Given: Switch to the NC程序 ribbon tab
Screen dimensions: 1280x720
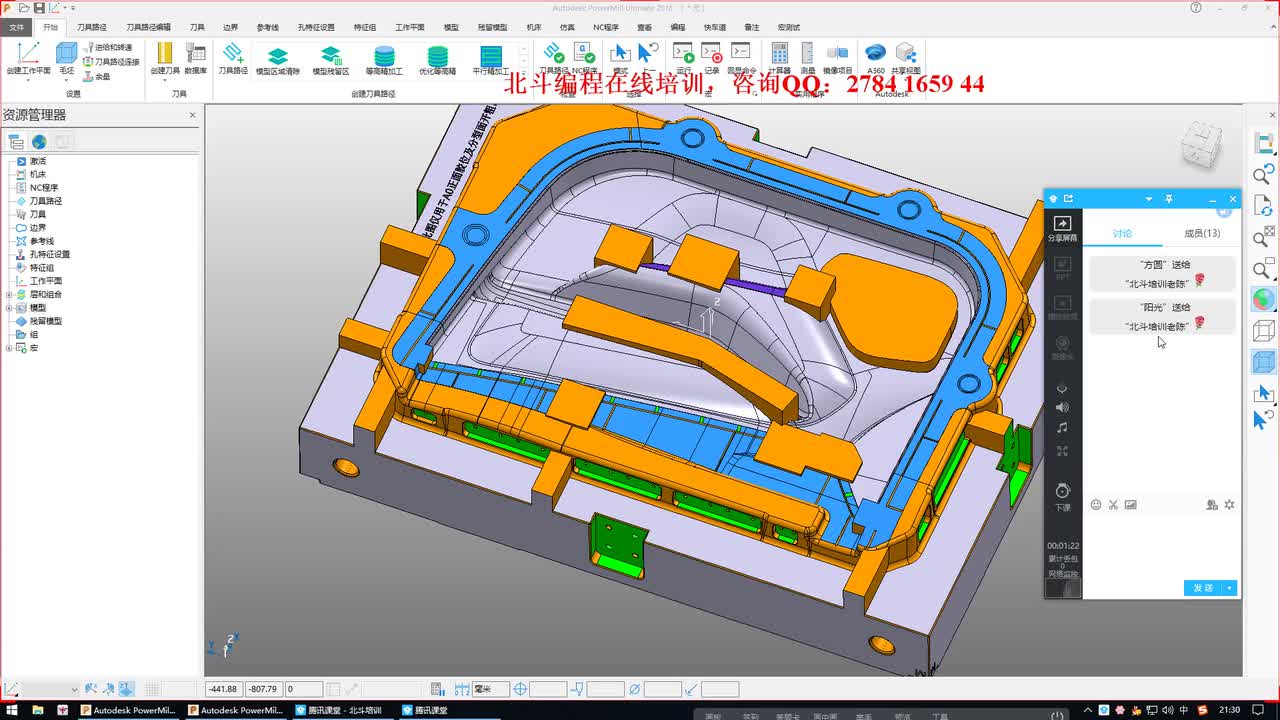Looking at the screenshot, I should coord(606,27).
